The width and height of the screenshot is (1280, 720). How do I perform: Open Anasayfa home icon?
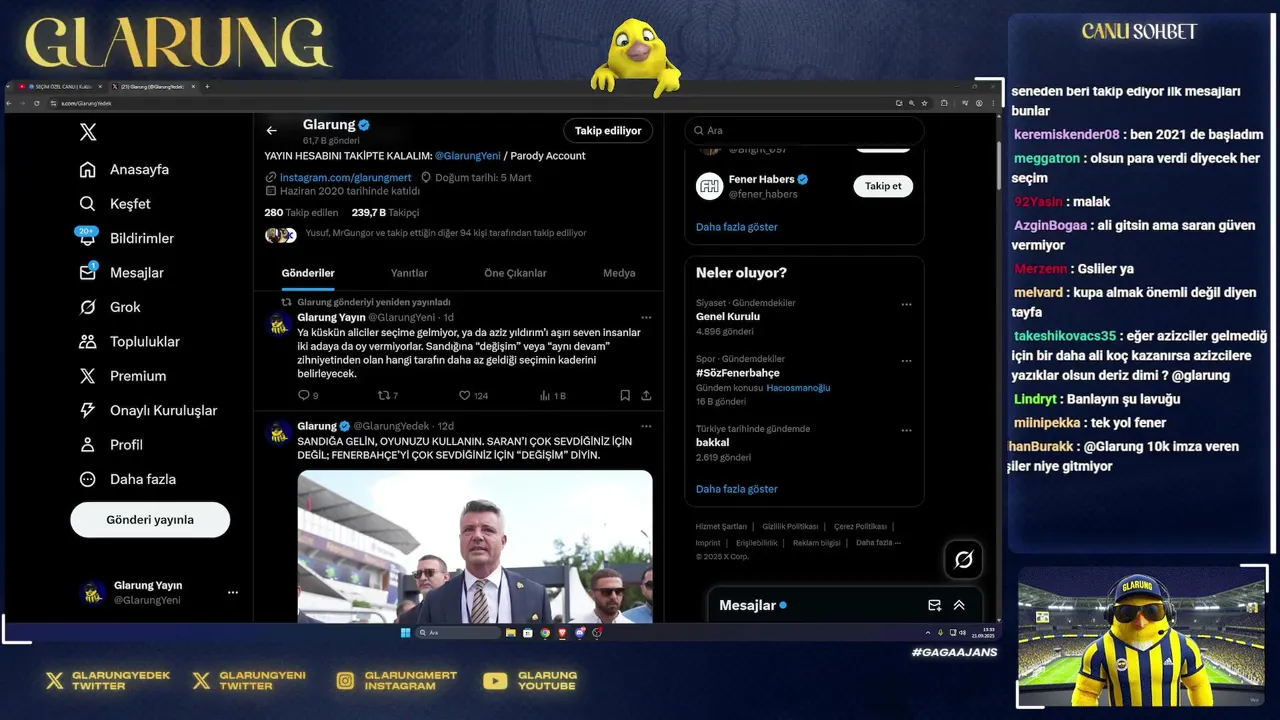tap(88, 169)
